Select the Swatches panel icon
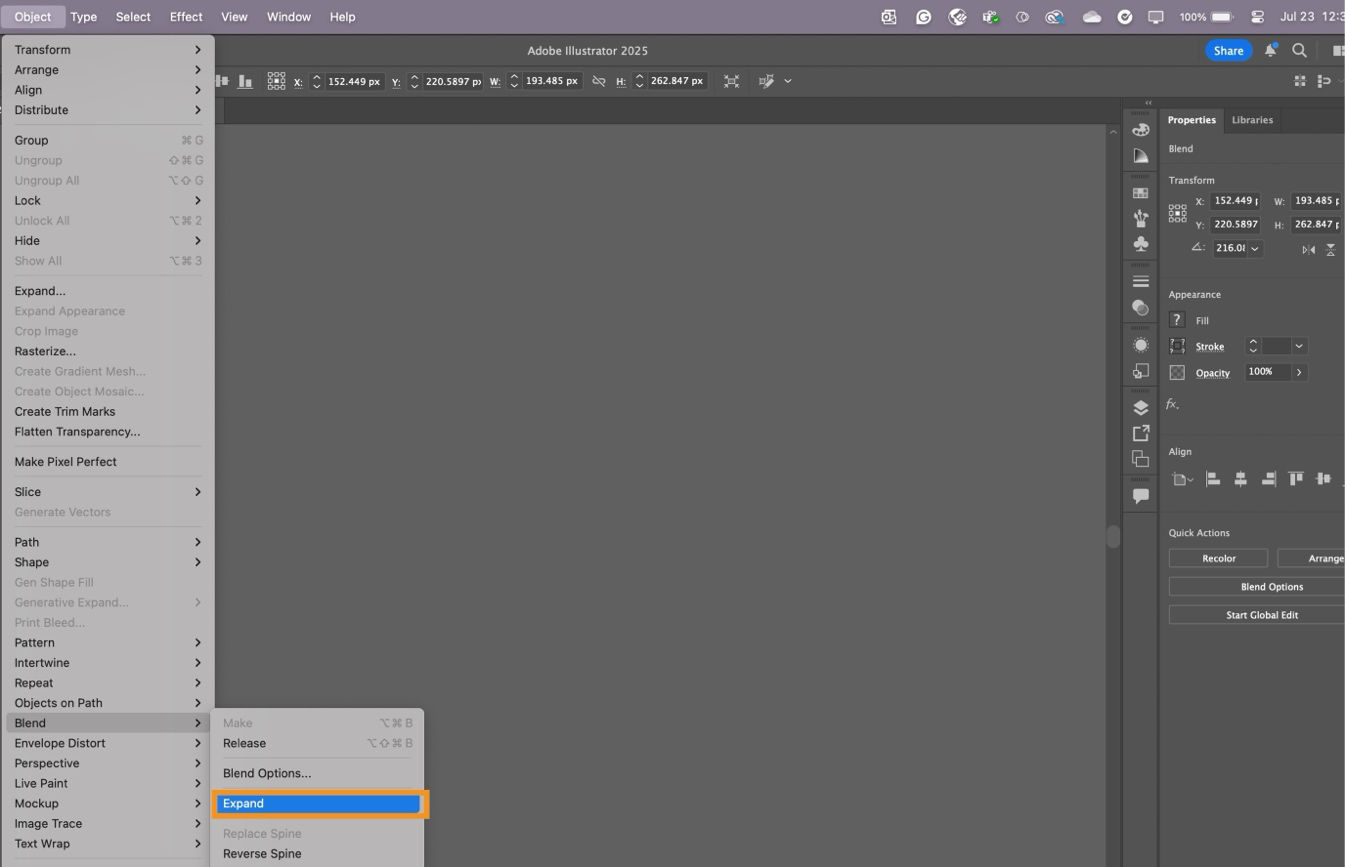1345x867 pixels. (1140, 192)
